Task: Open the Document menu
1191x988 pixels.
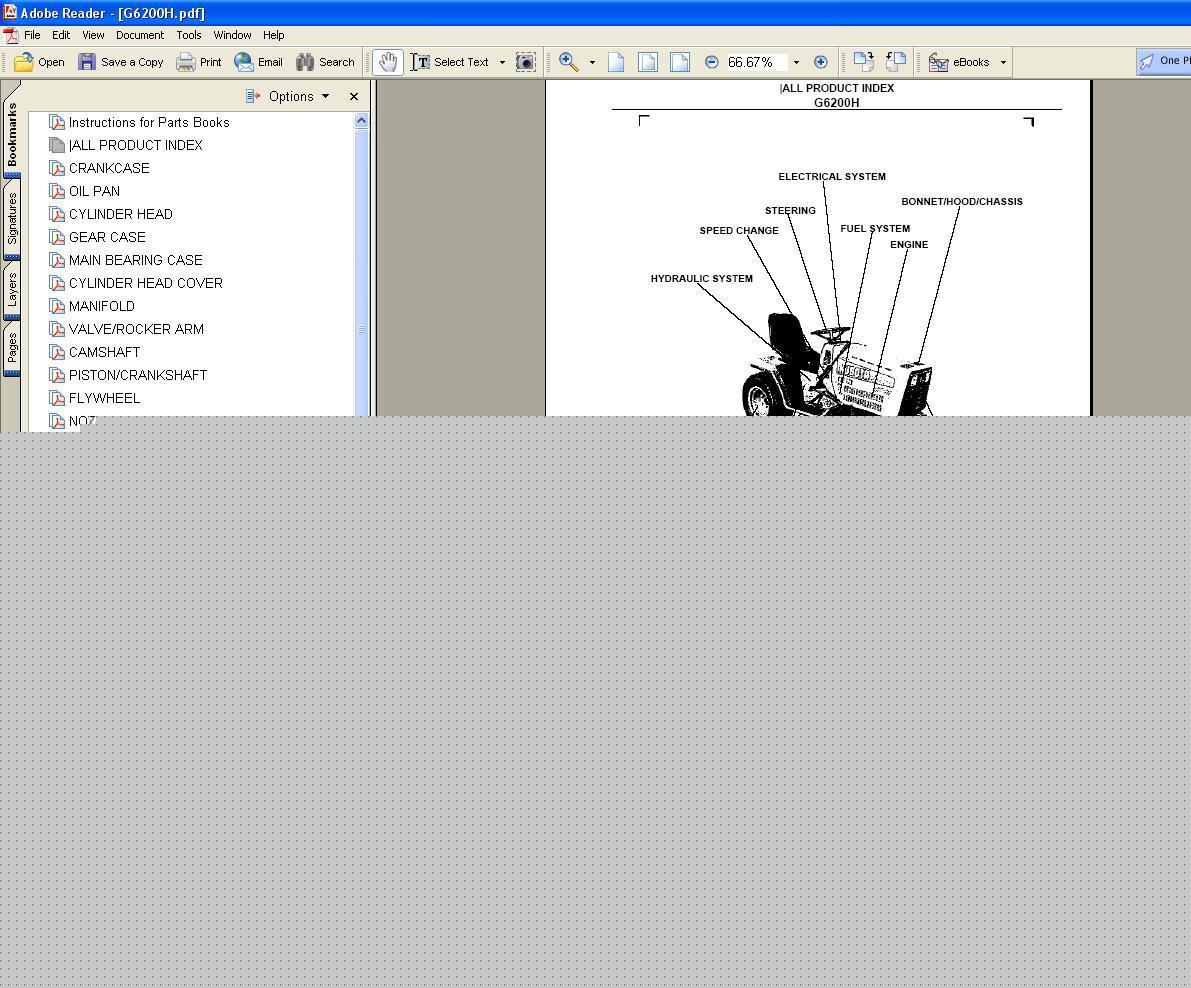Action: pyautogui.click(x=140, y=35)
